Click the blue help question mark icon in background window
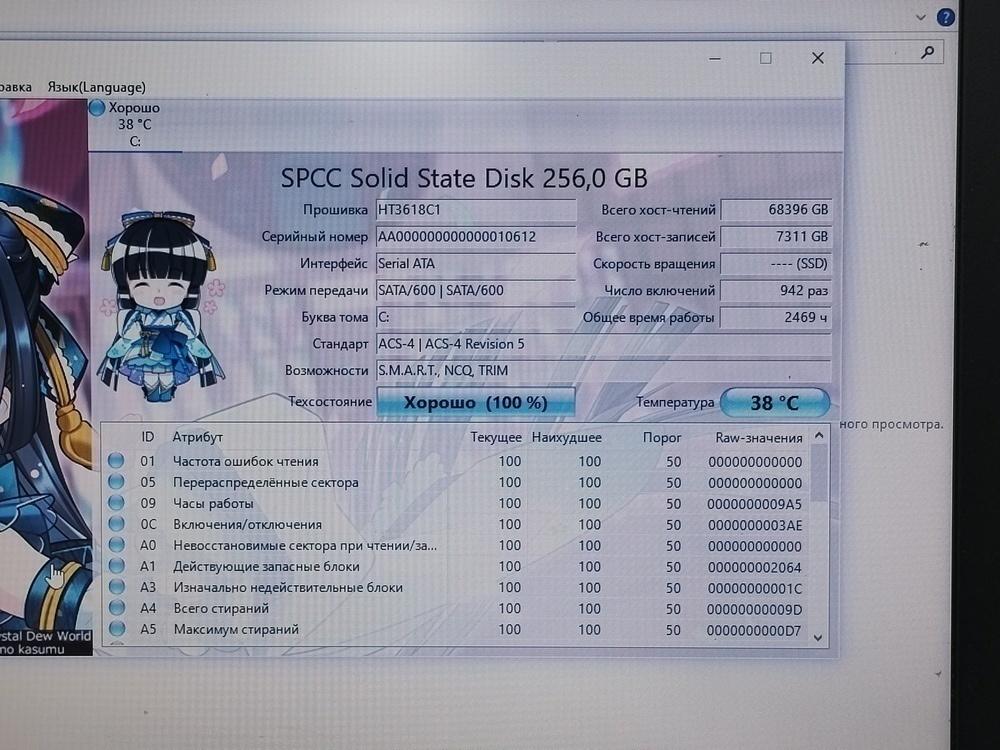This screenshot has height=750, width=1000. pyautogui.click(x=945, y=17)
